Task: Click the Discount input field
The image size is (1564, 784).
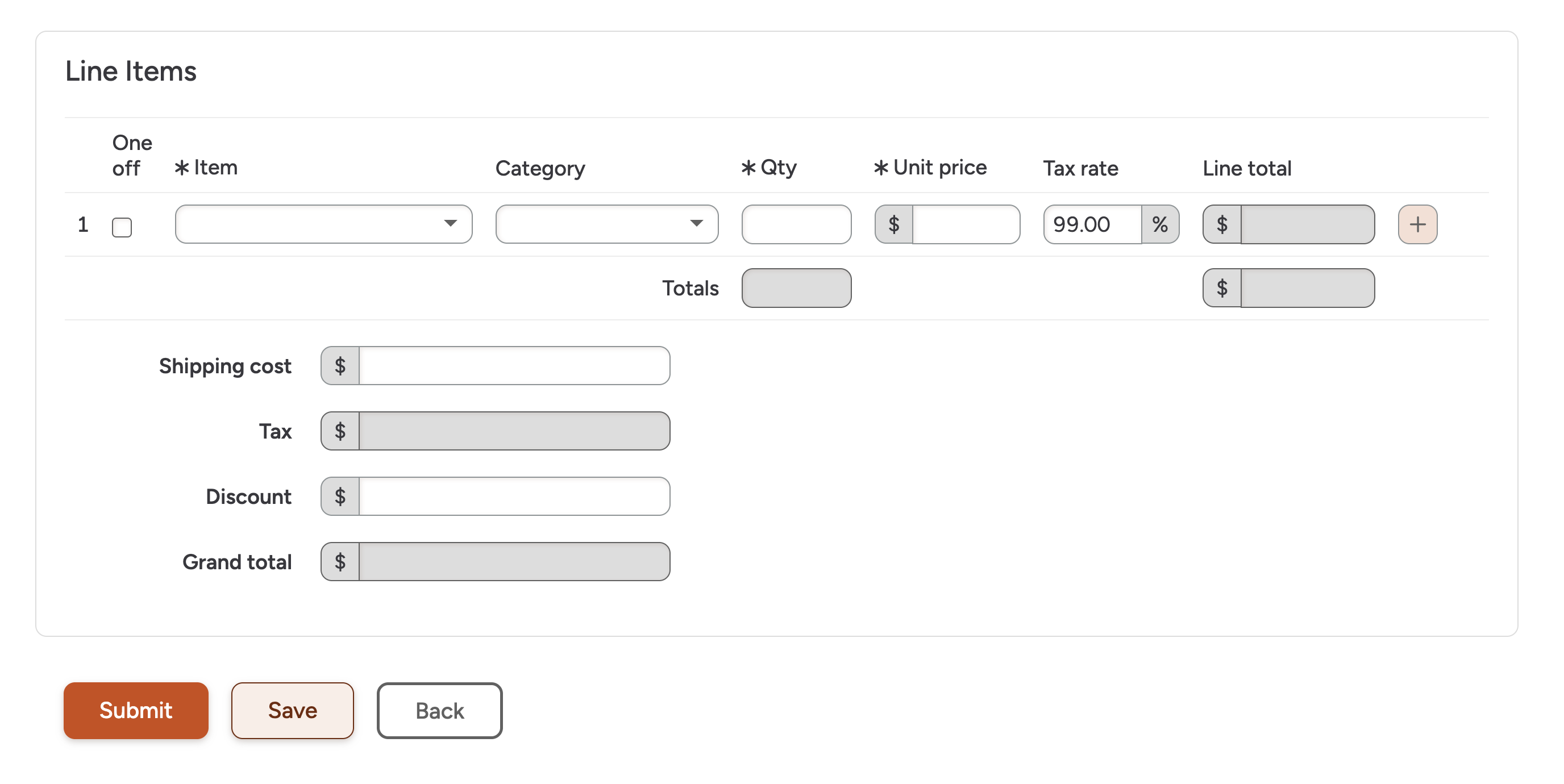Action: click(514, 496)
